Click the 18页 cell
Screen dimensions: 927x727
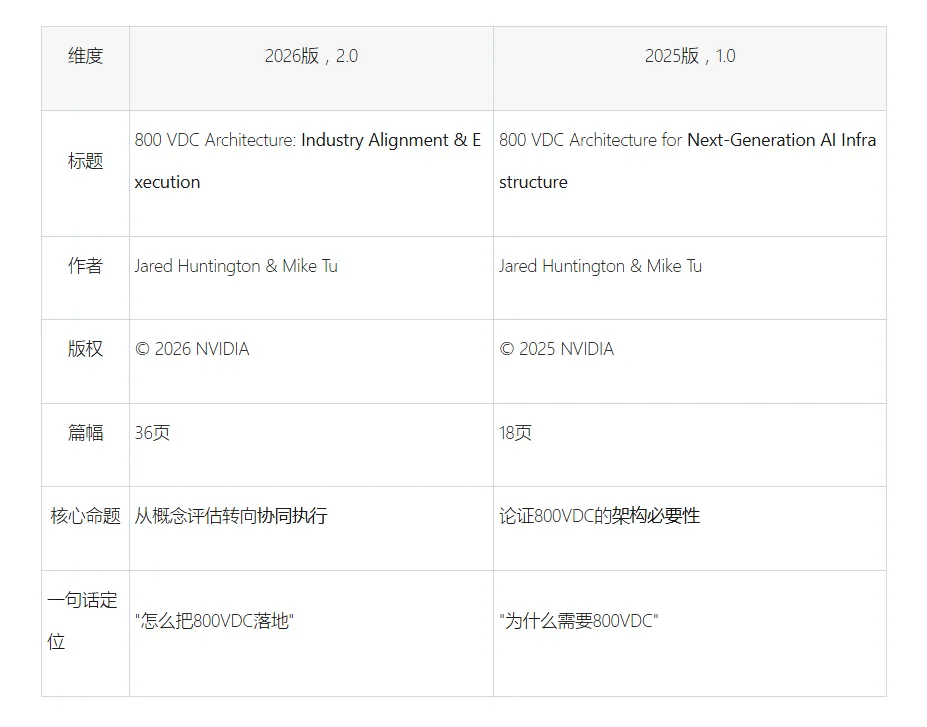515,433
